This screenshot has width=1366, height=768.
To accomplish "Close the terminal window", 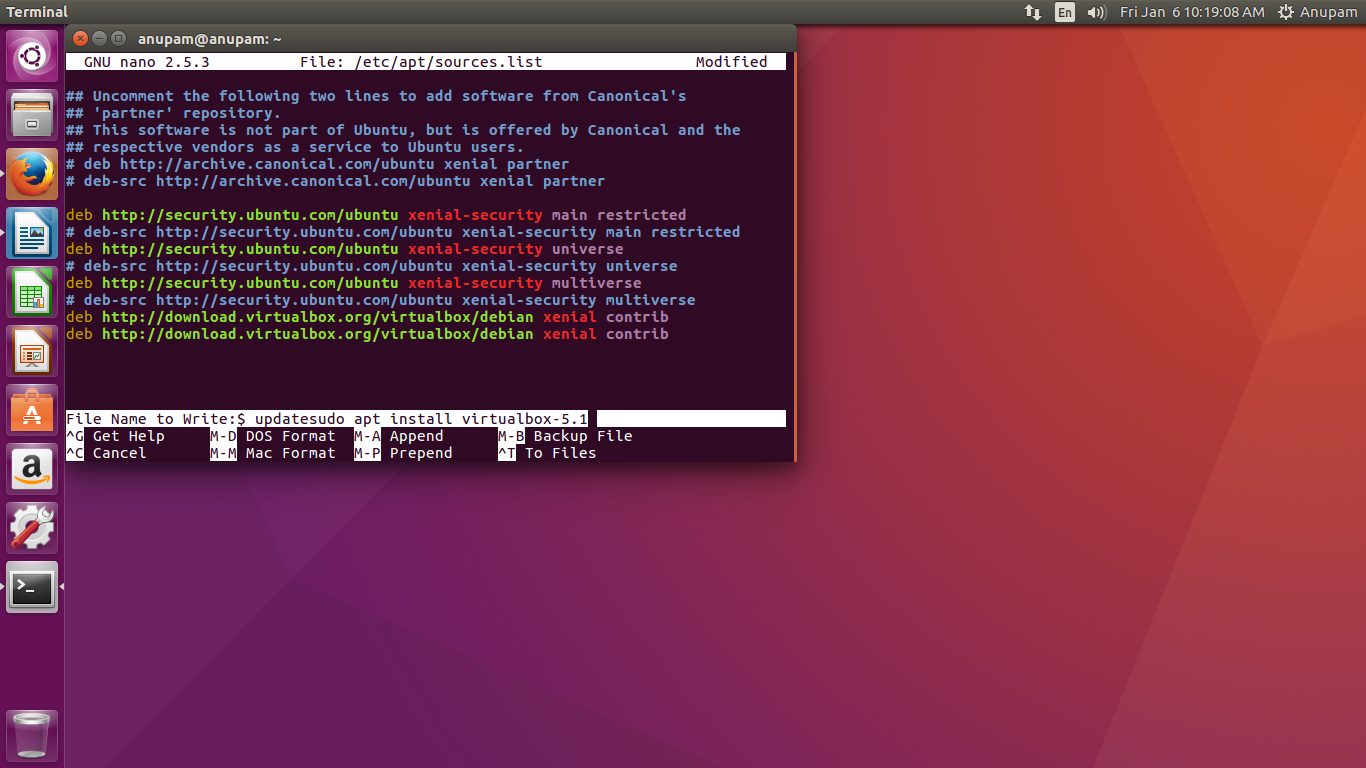I will pos(81,39).
